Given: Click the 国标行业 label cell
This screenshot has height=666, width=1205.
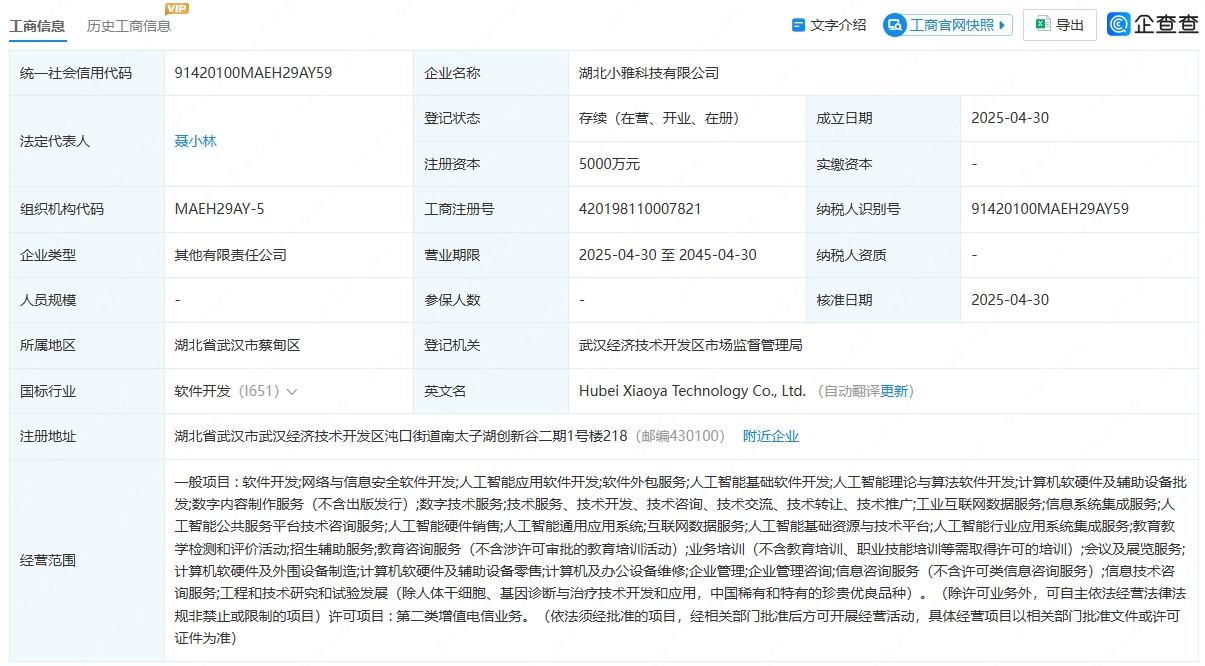Looking at the screenshot, I should tap(86, 391).
